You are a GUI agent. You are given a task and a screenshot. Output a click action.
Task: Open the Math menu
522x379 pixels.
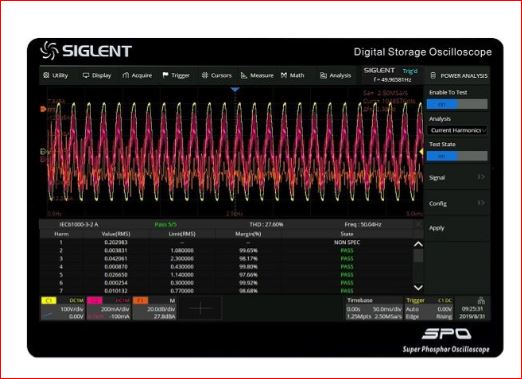click(292, 75)
